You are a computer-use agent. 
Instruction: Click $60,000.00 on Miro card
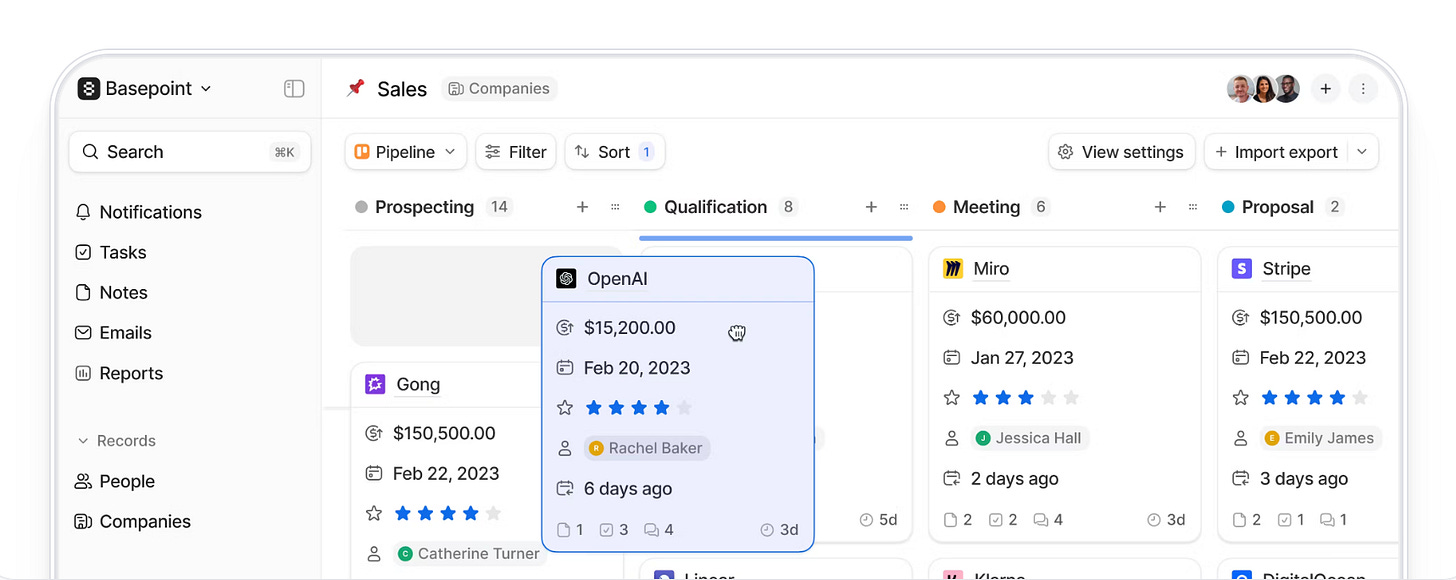[1018, 318]
